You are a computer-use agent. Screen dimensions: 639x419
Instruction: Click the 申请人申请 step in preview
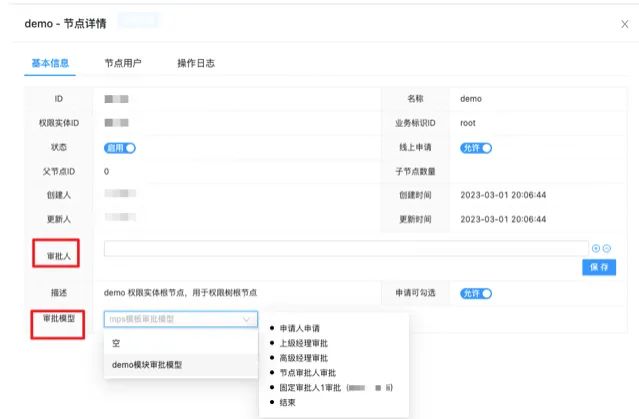[x=300, y=329]
